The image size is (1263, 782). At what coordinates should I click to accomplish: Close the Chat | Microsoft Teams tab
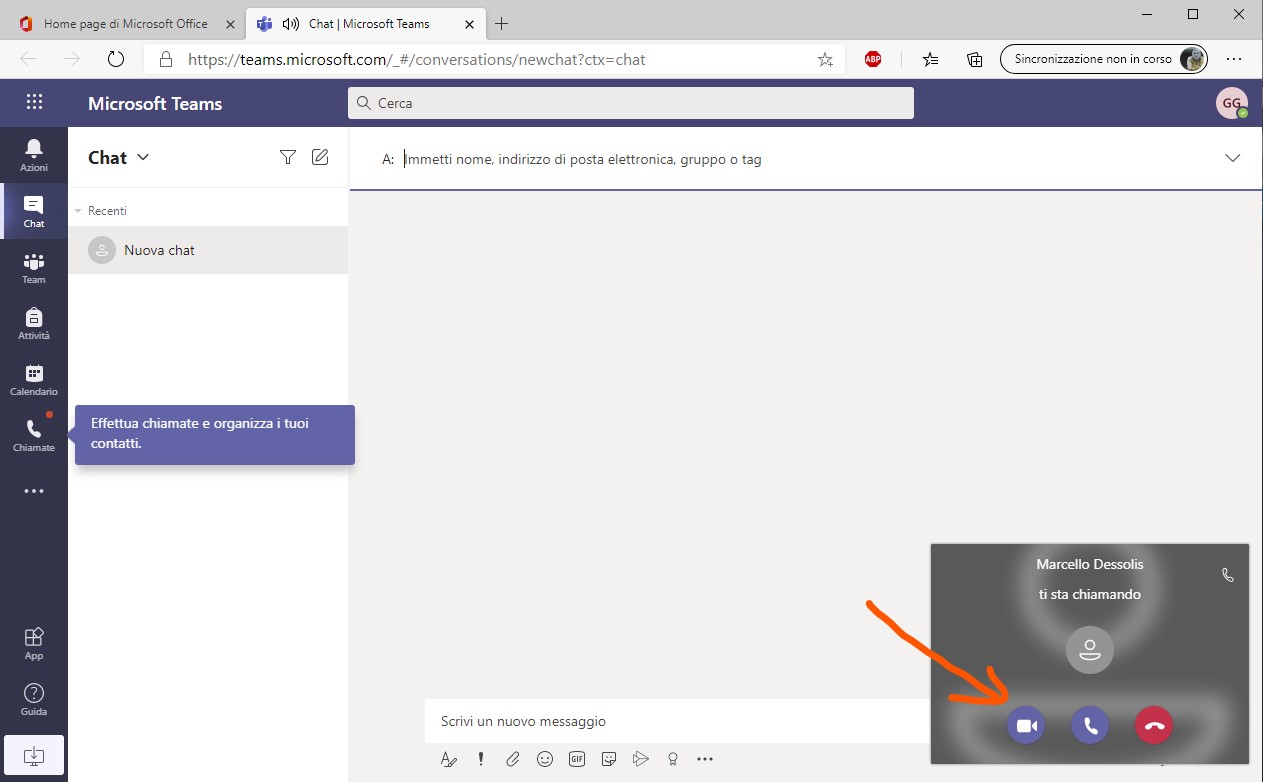point(470,24)
